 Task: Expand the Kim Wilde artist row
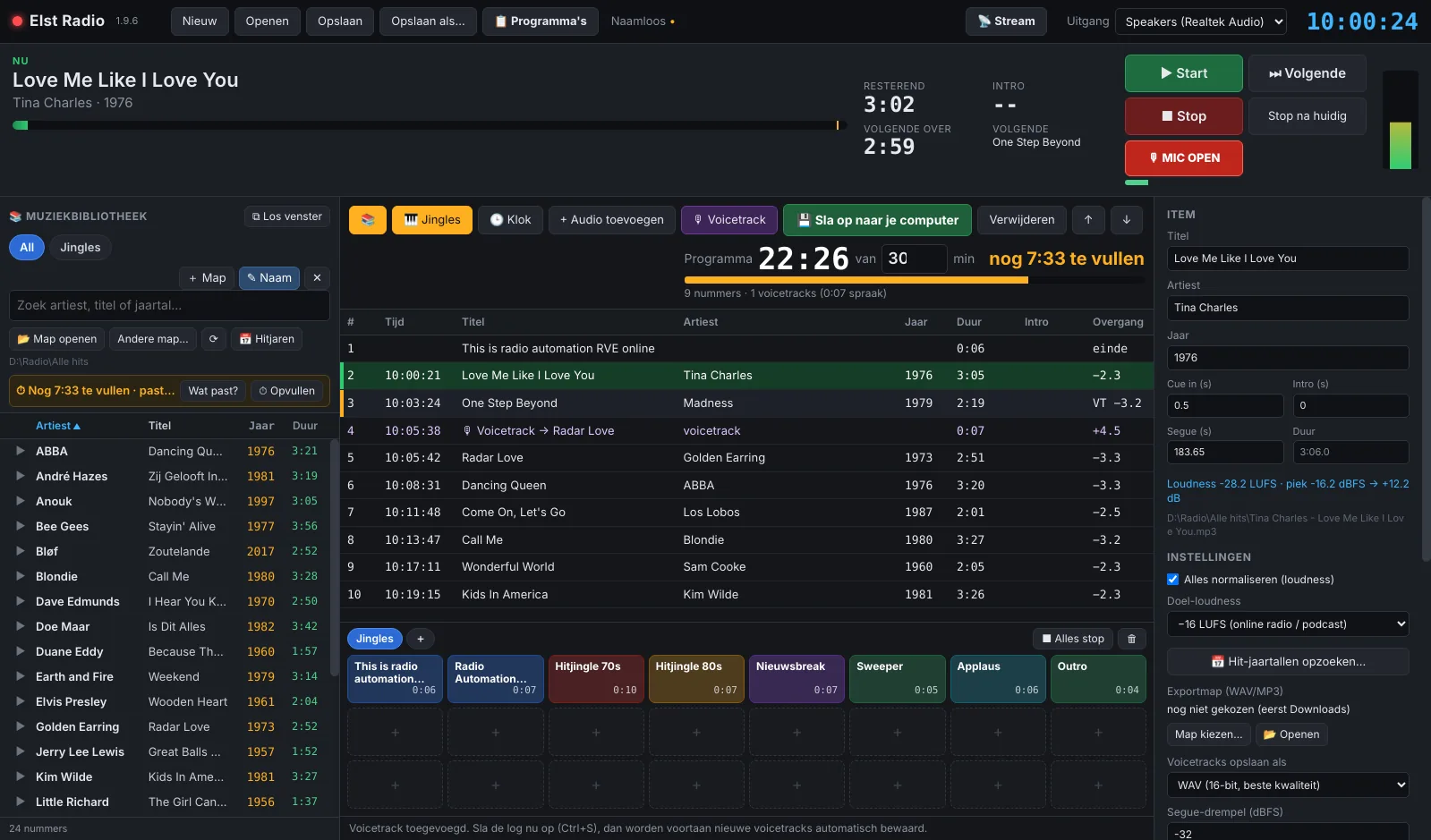(20, 777)
